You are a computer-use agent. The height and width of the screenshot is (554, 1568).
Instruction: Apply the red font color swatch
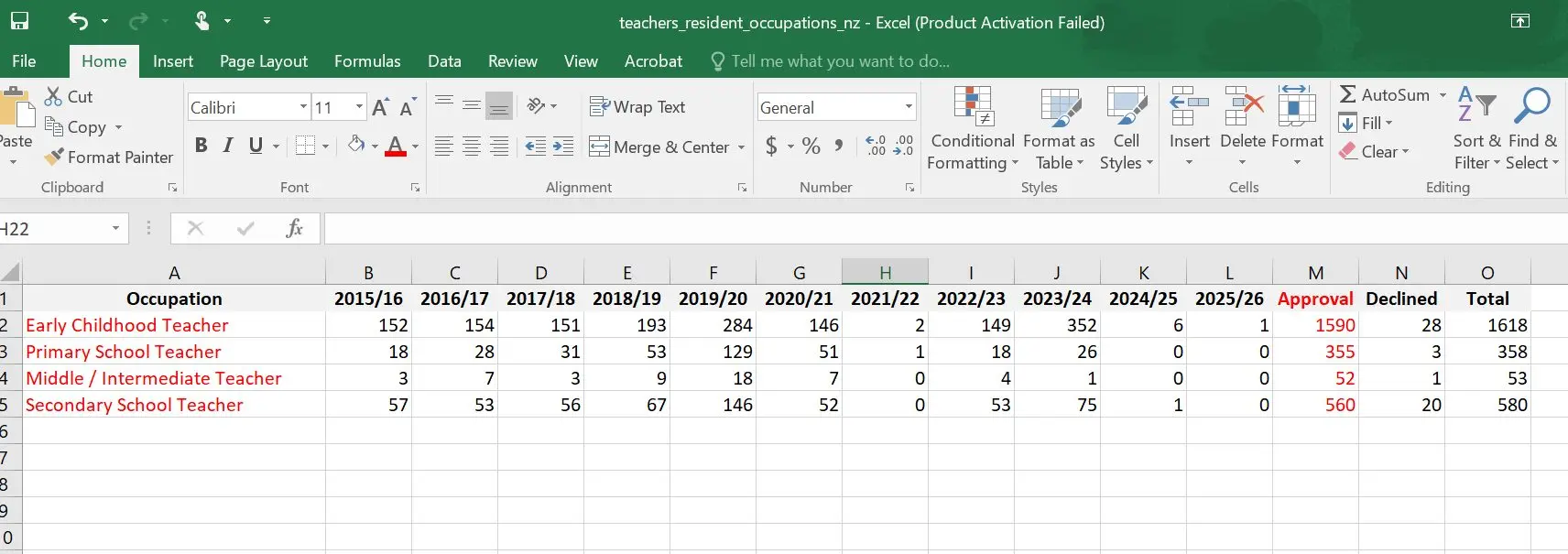click(396, 147)
